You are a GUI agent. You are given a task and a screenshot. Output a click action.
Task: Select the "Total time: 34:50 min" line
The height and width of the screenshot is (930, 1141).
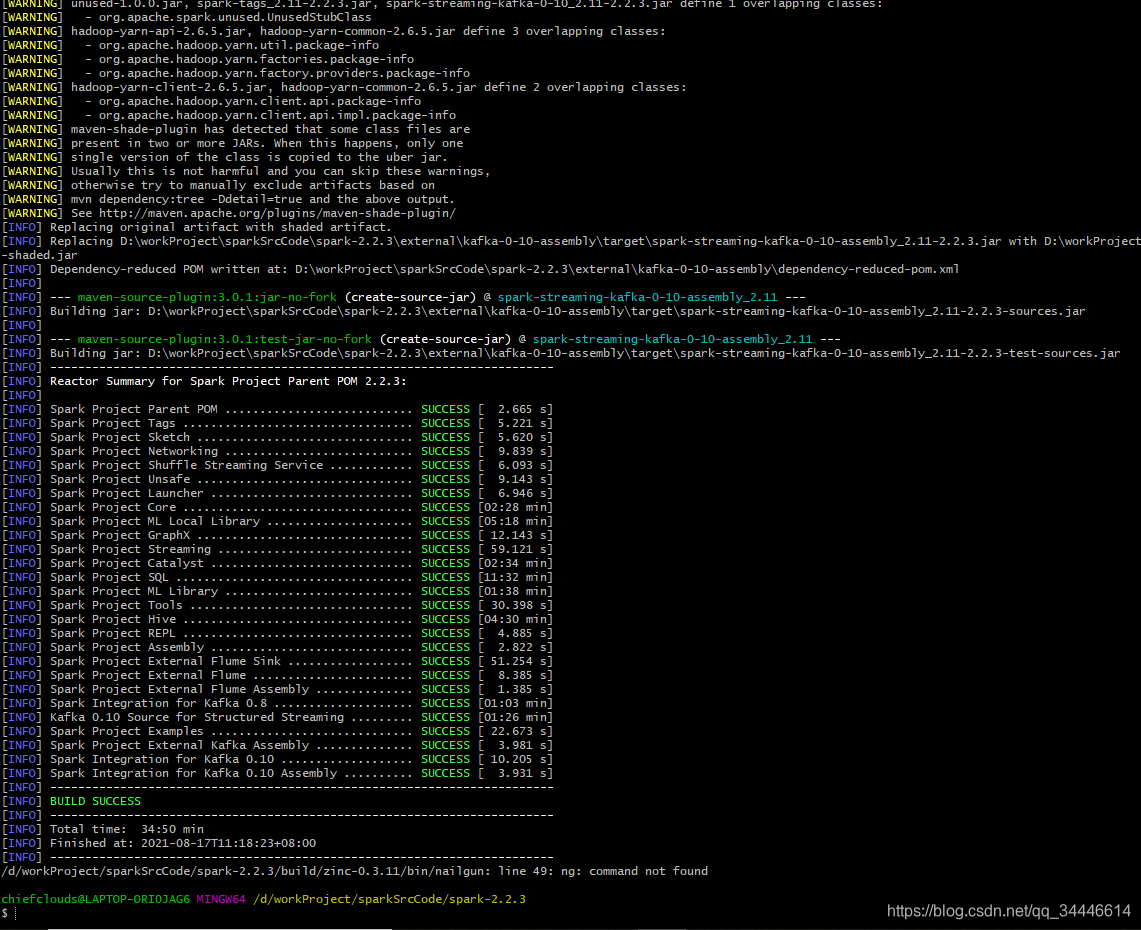(127, 829)
